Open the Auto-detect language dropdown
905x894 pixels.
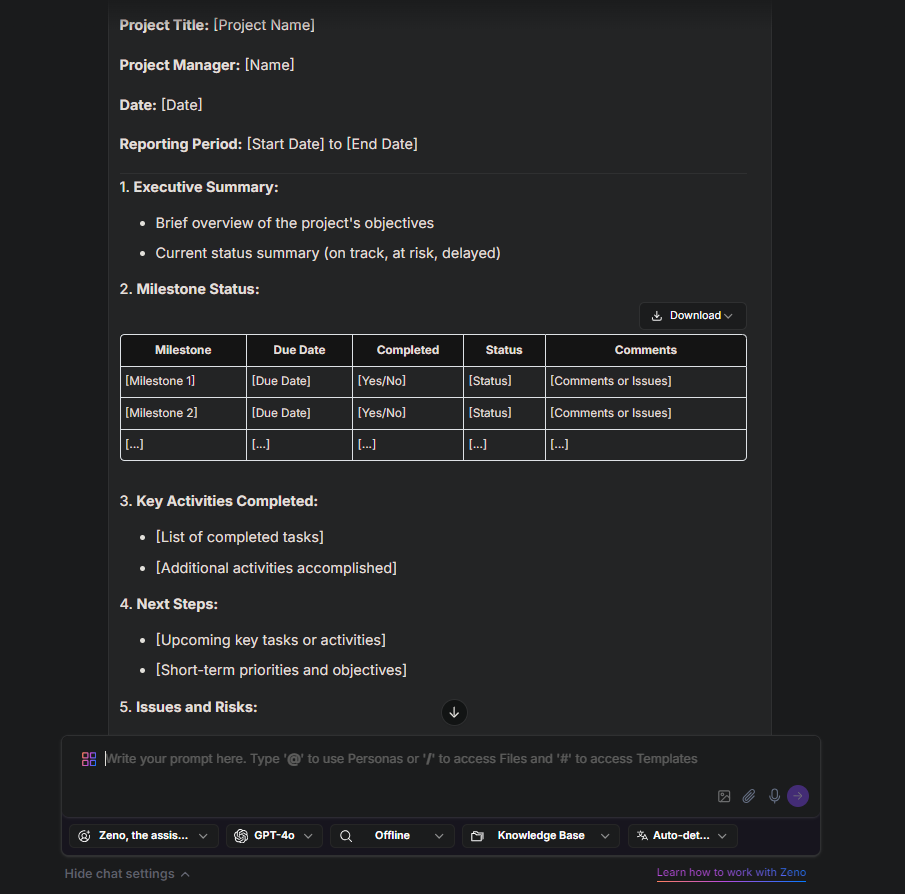tap(682, 836)
